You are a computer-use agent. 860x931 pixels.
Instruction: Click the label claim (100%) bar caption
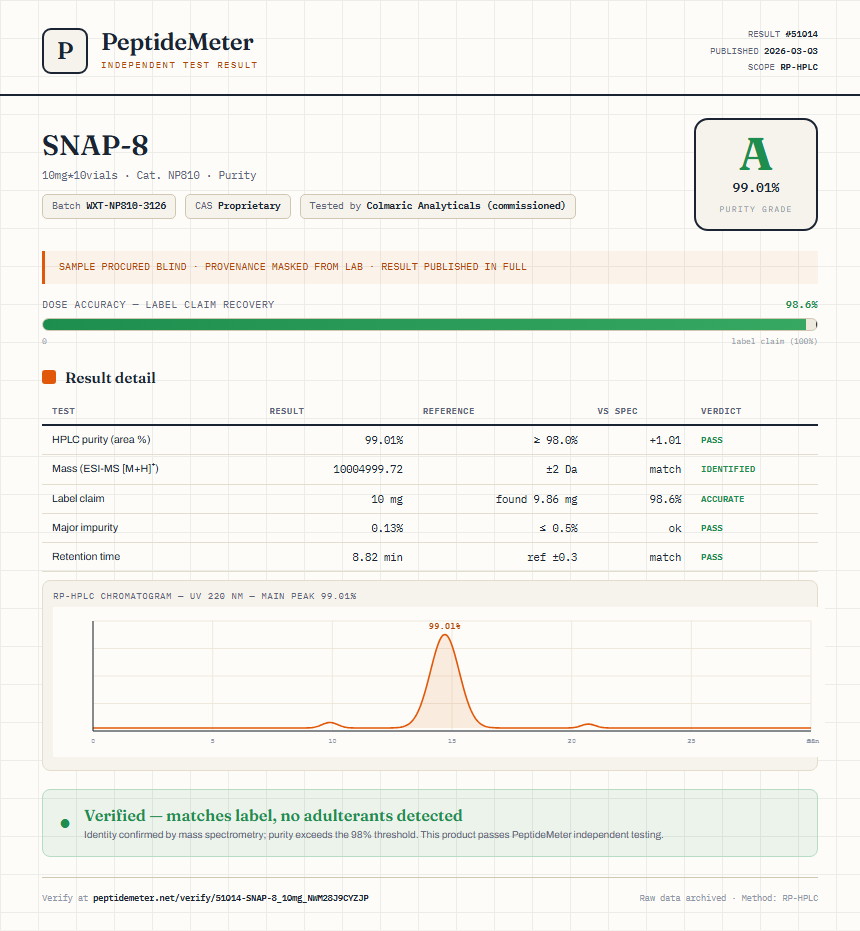coord(774,341)
